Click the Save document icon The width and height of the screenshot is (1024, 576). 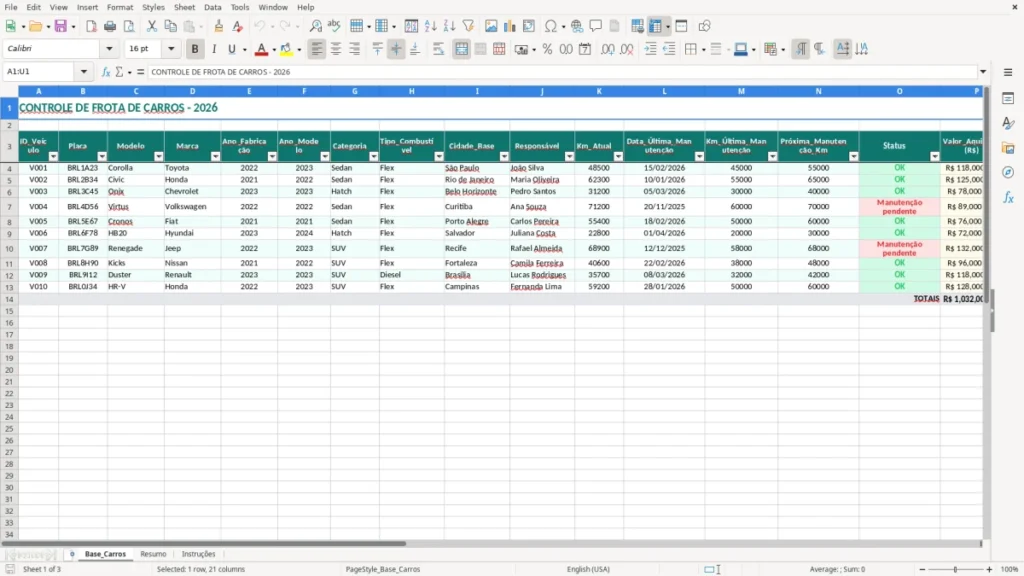pyautogui.click(x=61, y=26)
